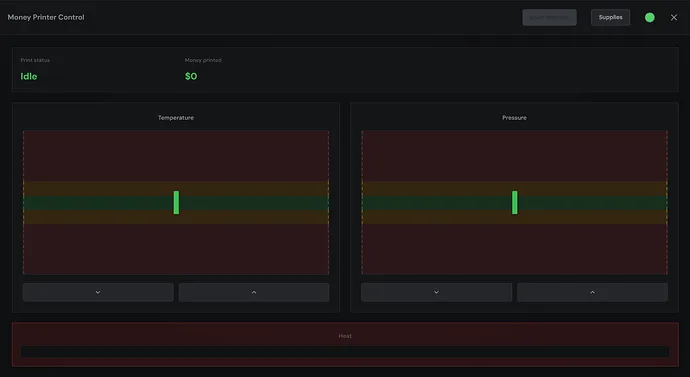690x377 pixels.
Task: Click the Idle print status value
Action: tap(29, 76)
